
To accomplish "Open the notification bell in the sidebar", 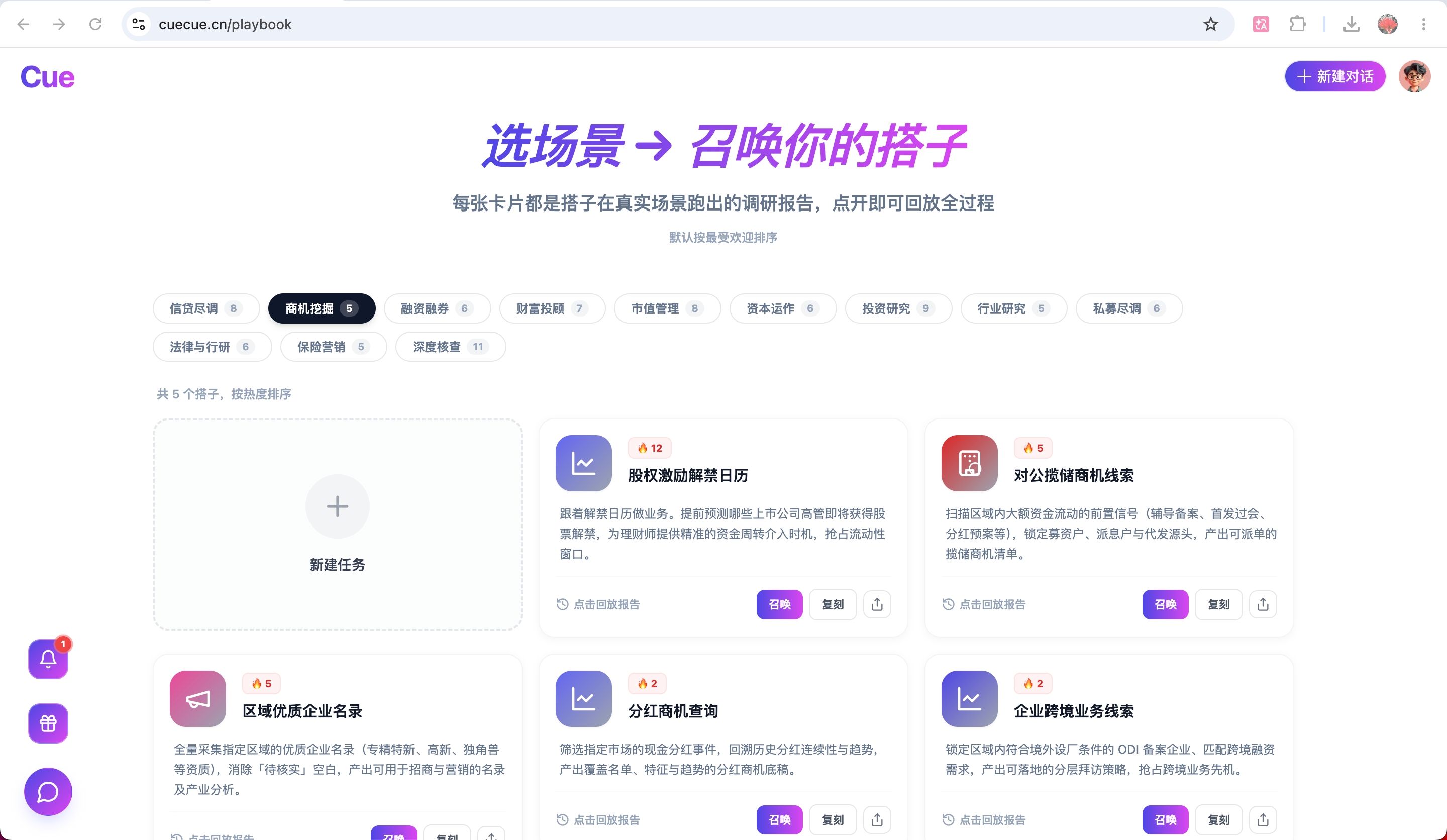I will point(48,659).
